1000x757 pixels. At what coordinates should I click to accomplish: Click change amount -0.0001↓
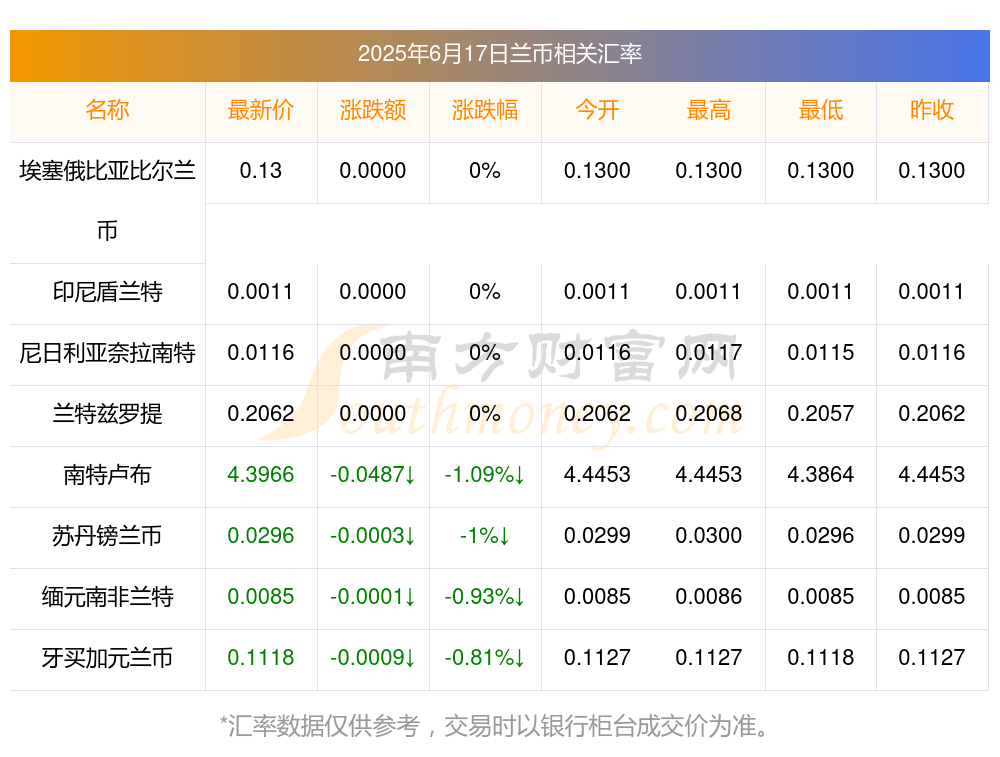[372, 597]
